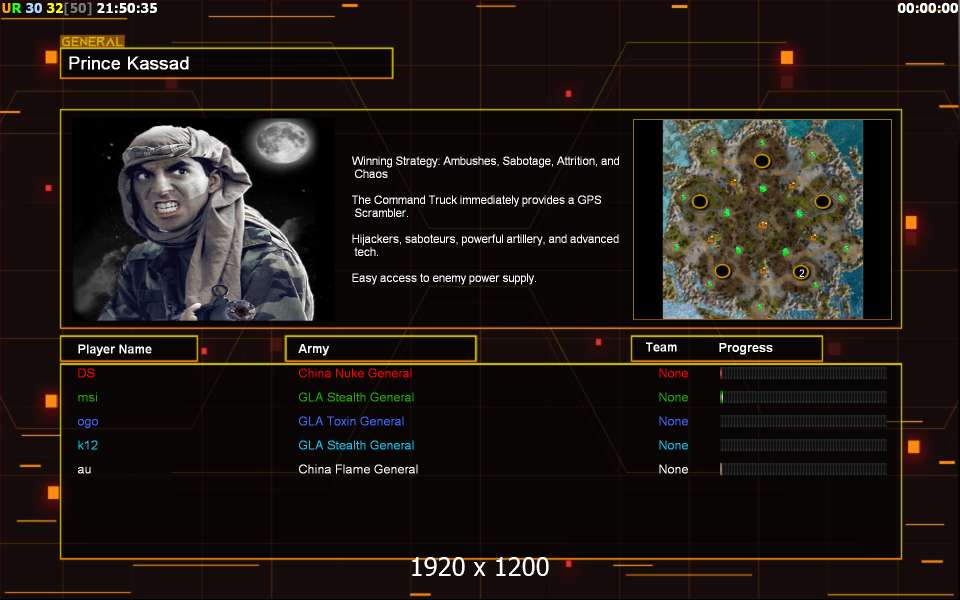
Task: Click the Winning Strategy description line
Action: 486,167
